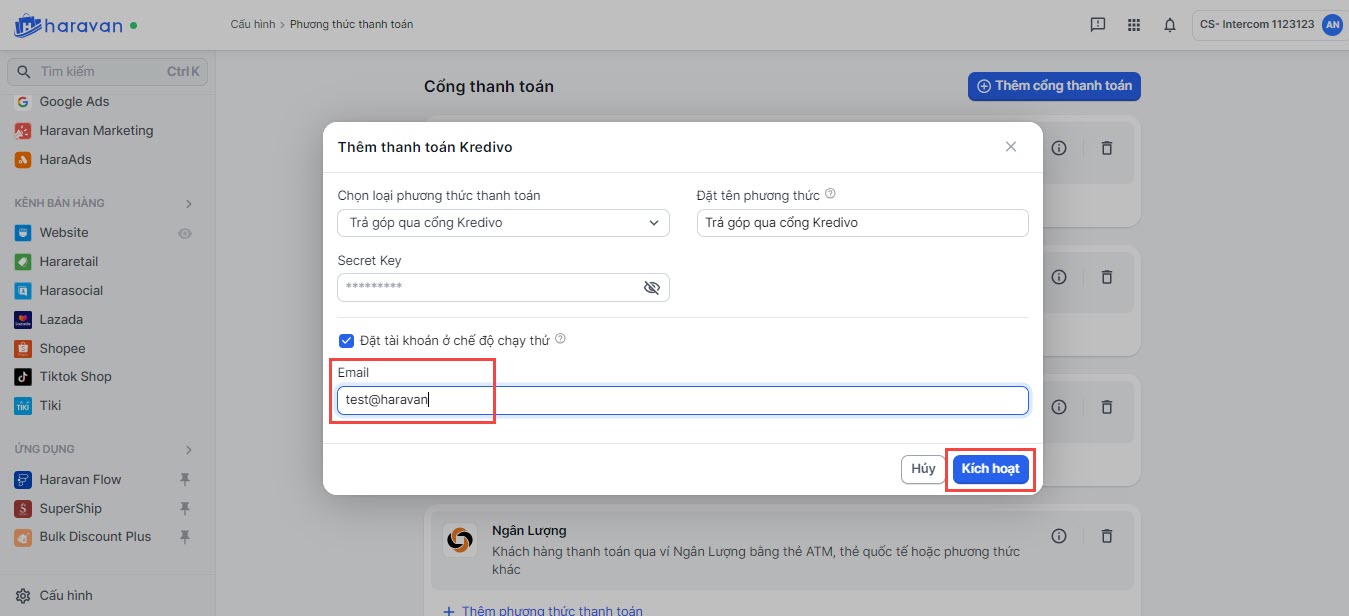1349x616 pixels.
Task: Toggle Secret Key visibility eye icon
Action: (652, 288)
